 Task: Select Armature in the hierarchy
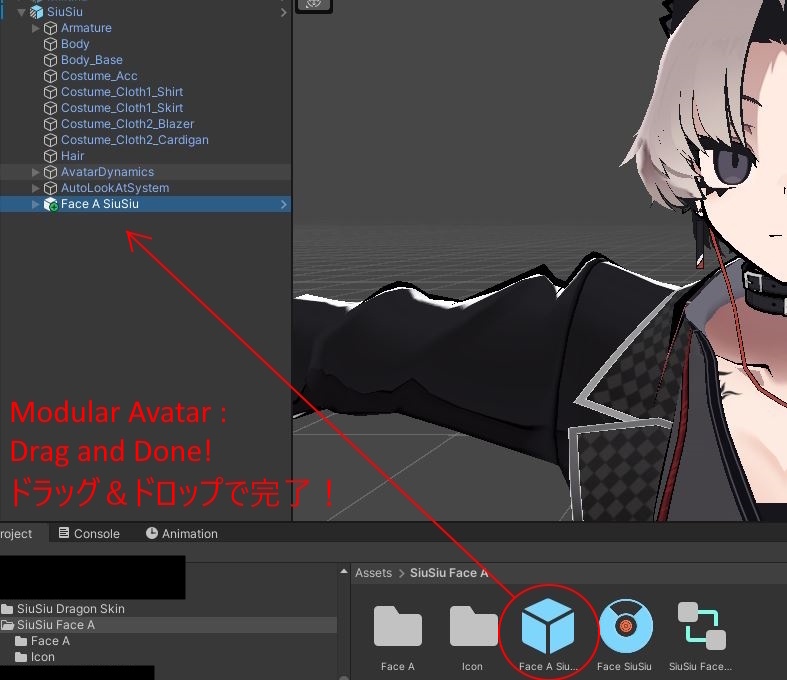(x=86, y=28)
